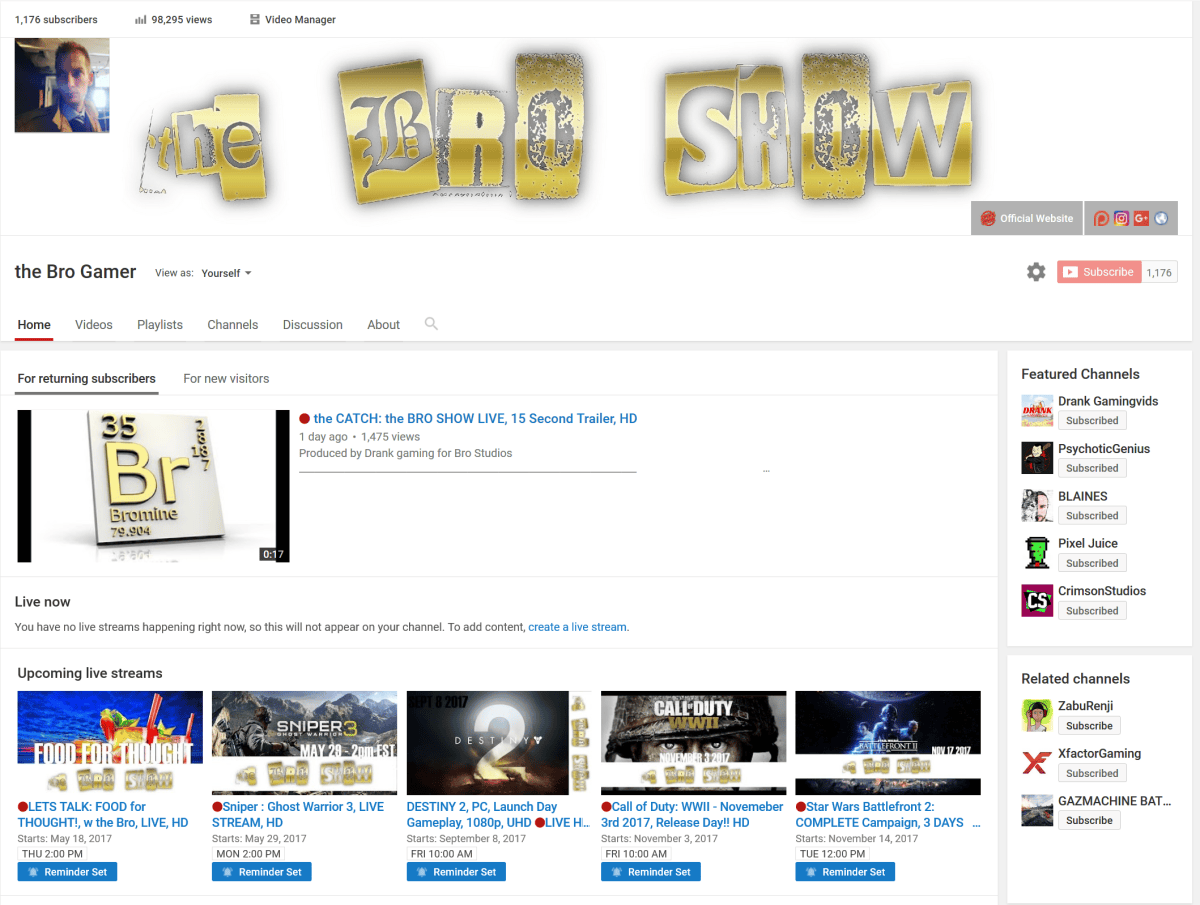Click the channel profile avatar

[x=62, y=86]
